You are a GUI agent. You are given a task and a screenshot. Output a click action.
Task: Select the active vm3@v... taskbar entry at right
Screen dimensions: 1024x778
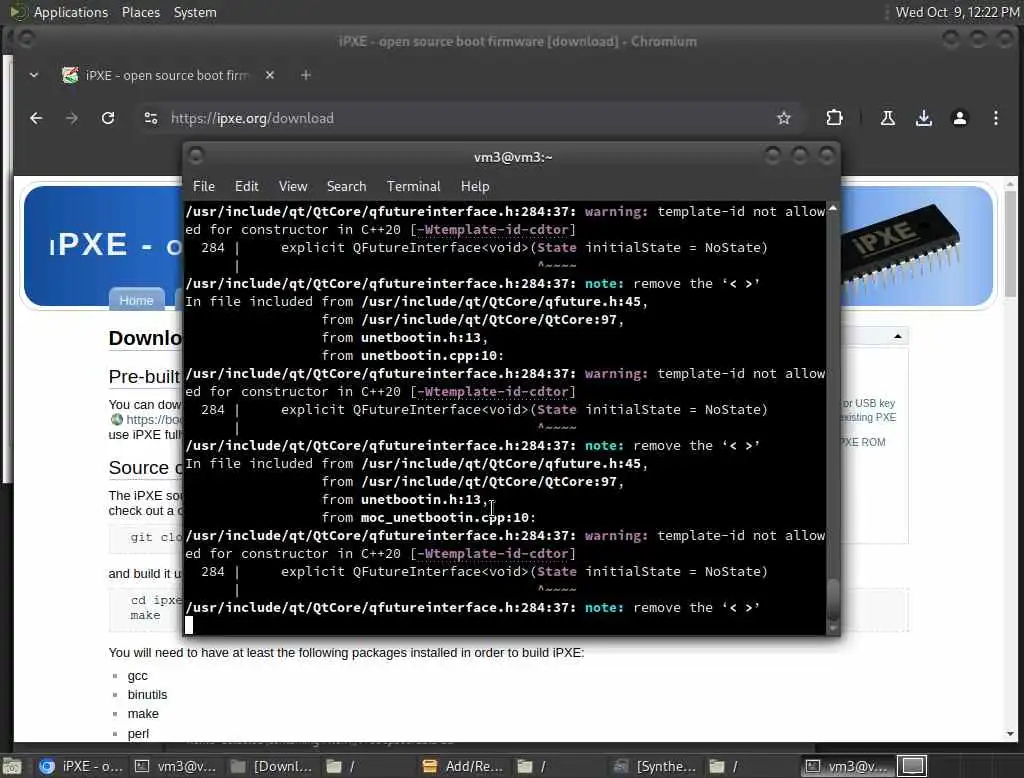(846, 766)
